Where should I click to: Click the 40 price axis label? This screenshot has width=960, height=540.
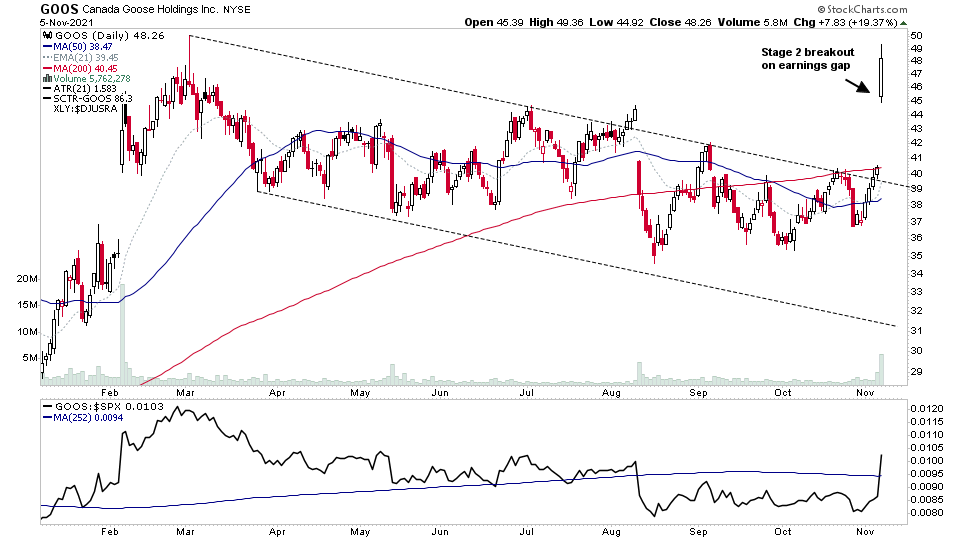917,173
